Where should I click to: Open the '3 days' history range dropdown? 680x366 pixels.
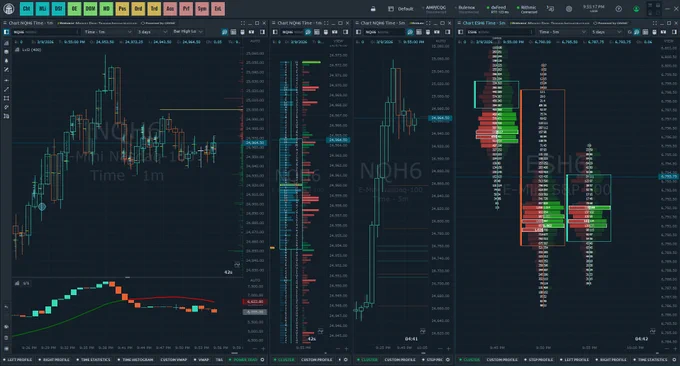152,32
